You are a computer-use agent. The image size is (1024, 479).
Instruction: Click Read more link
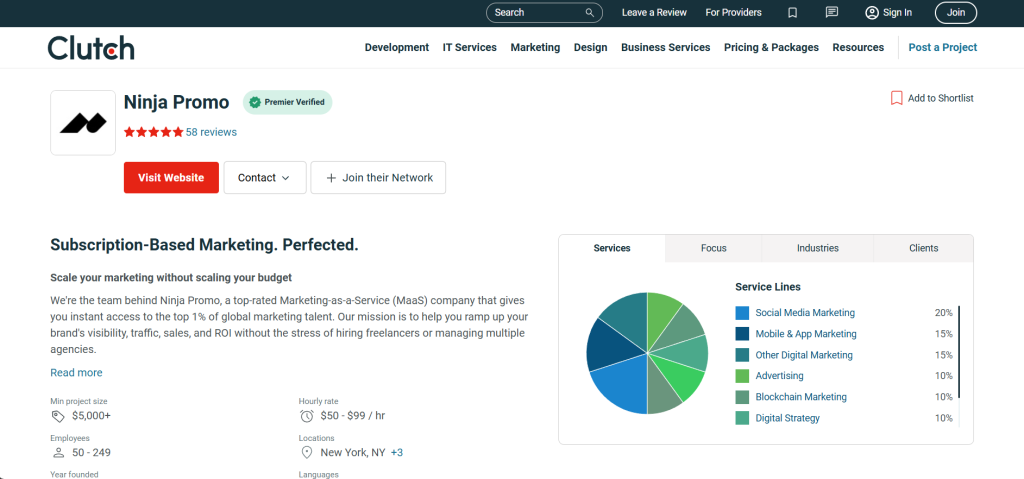(76, 372)
